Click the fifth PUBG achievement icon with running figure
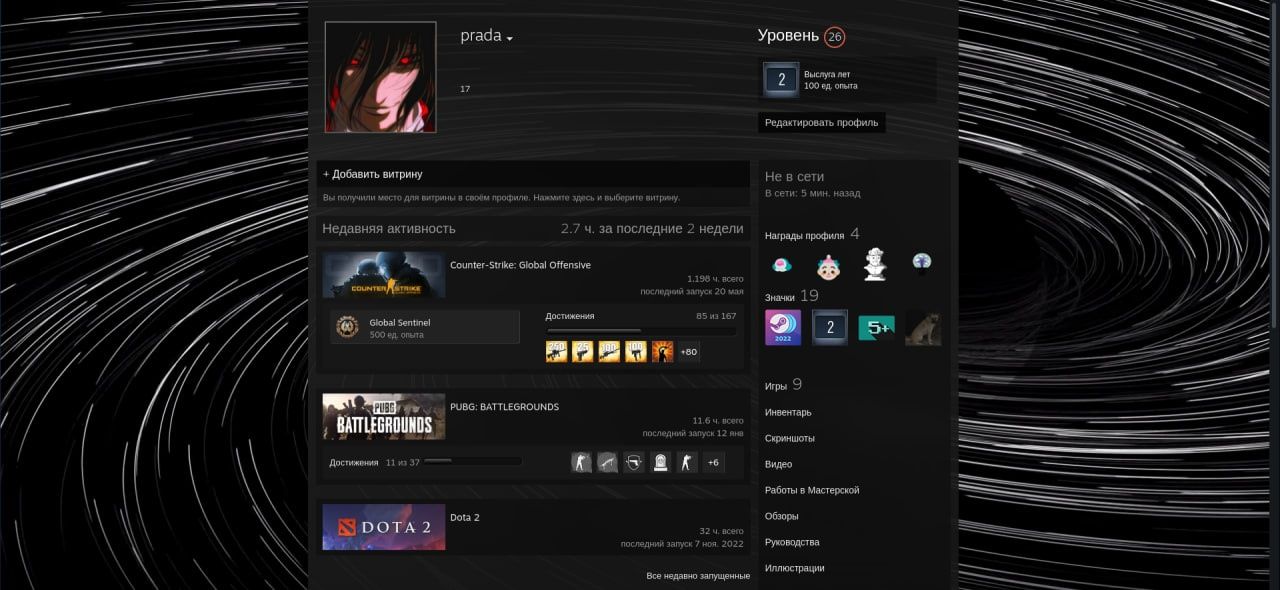Screen dimensions: 1280x590 (x=686, y=462)
